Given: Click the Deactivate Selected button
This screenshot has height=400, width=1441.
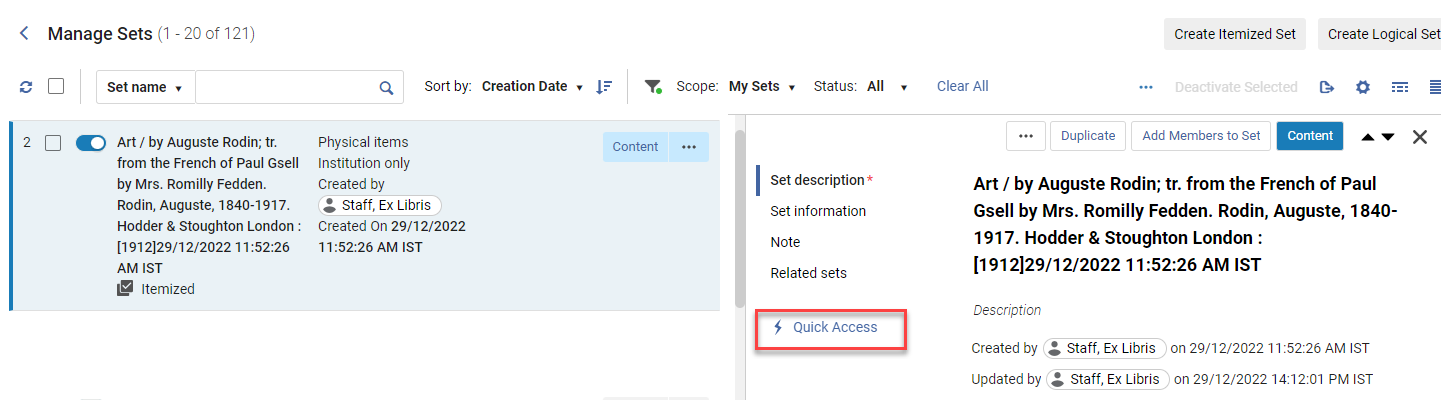Looking at the screenshot, I should (1236, 87).
